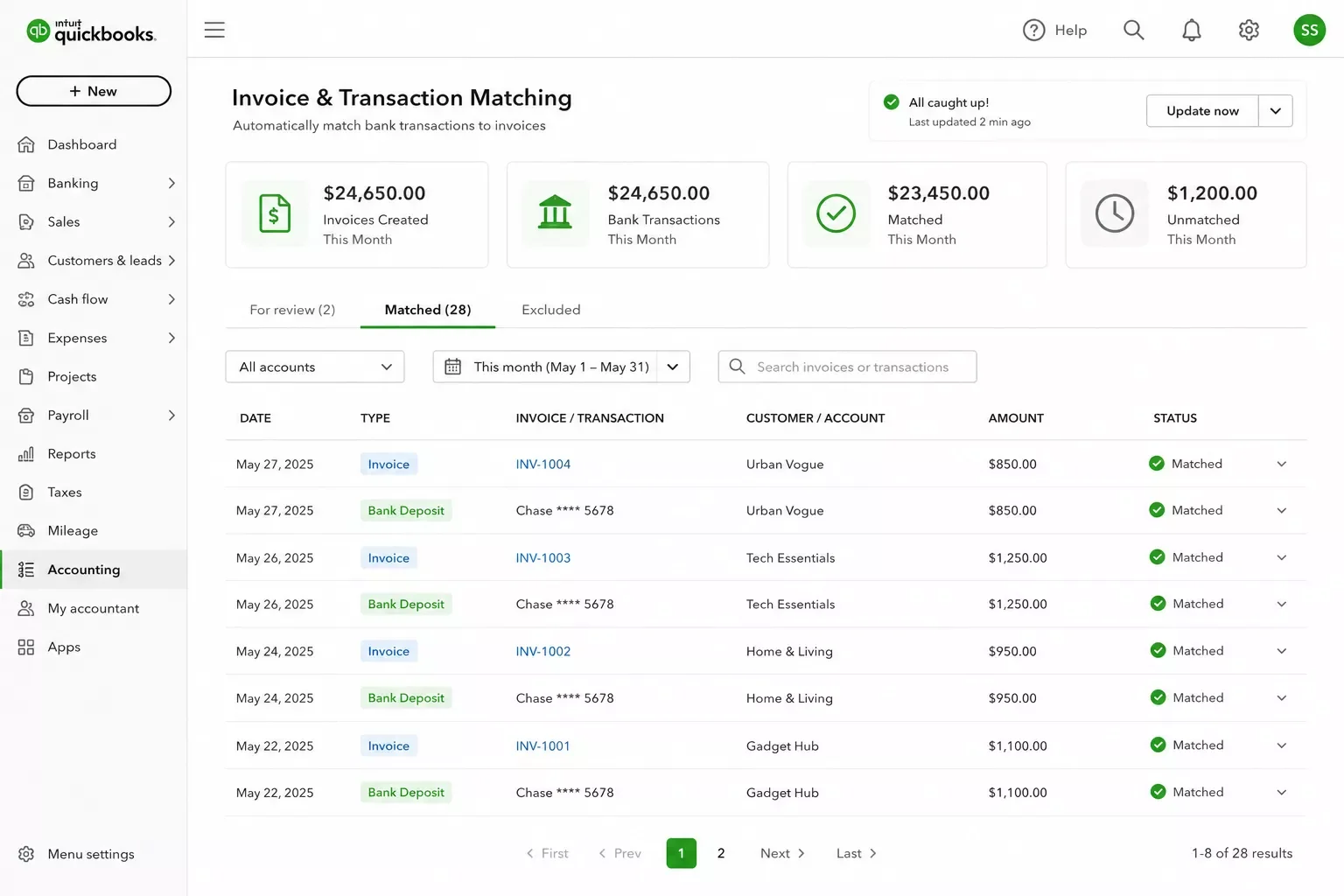The image size is (1344, 896).
Task: Click the Next page link
Action: point(782,853)
